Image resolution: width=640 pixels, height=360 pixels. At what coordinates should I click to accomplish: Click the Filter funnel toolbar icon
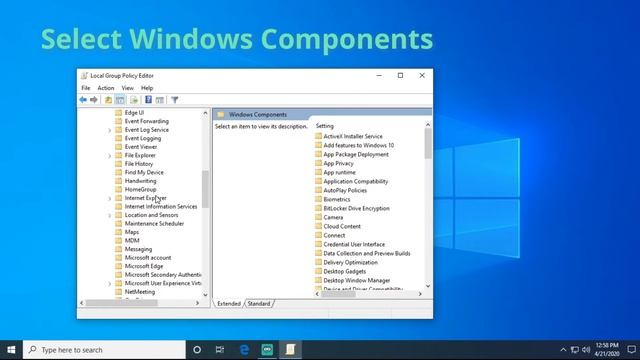coord(174,100)
